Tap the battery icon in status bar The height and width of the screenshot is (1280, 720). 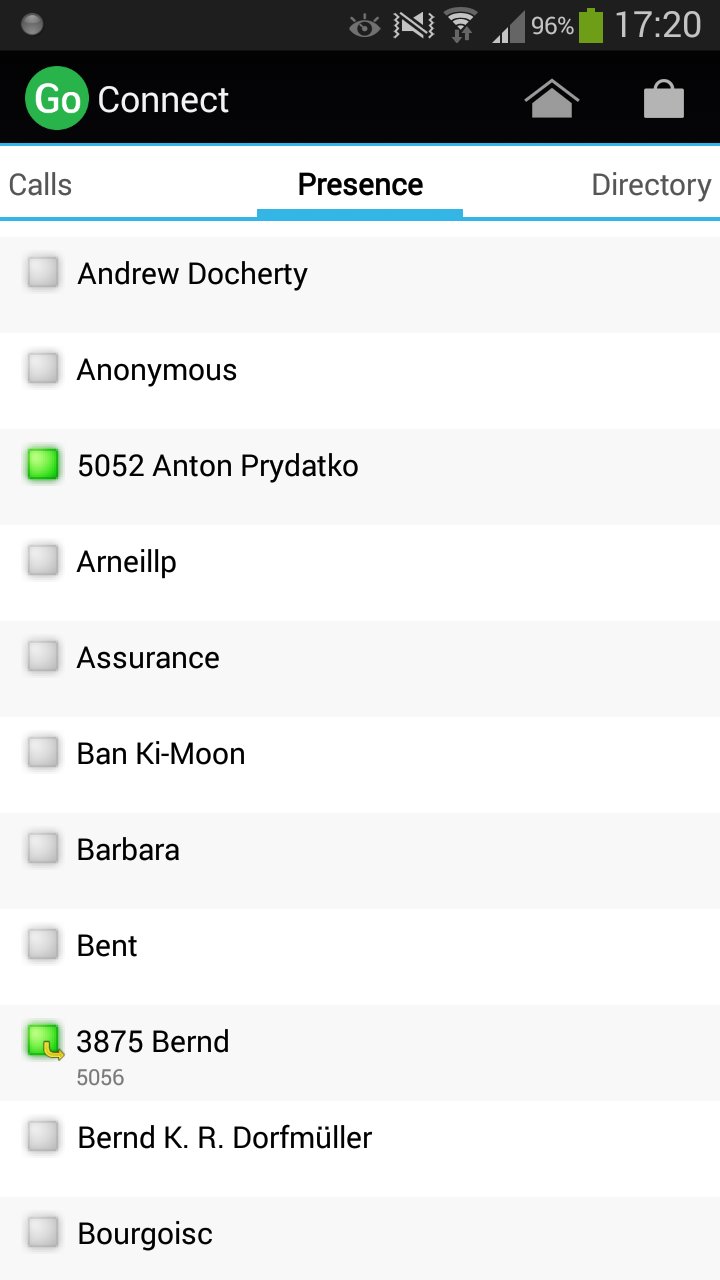[592, 25]
